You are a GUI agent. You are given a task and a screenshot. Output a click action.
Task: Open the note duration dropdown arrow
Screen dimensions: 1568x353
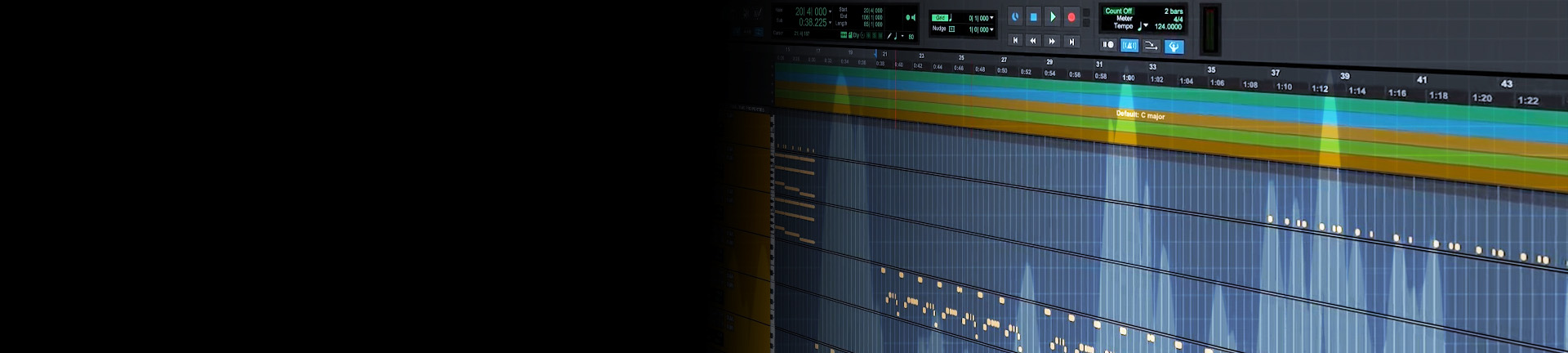(902, 36)
